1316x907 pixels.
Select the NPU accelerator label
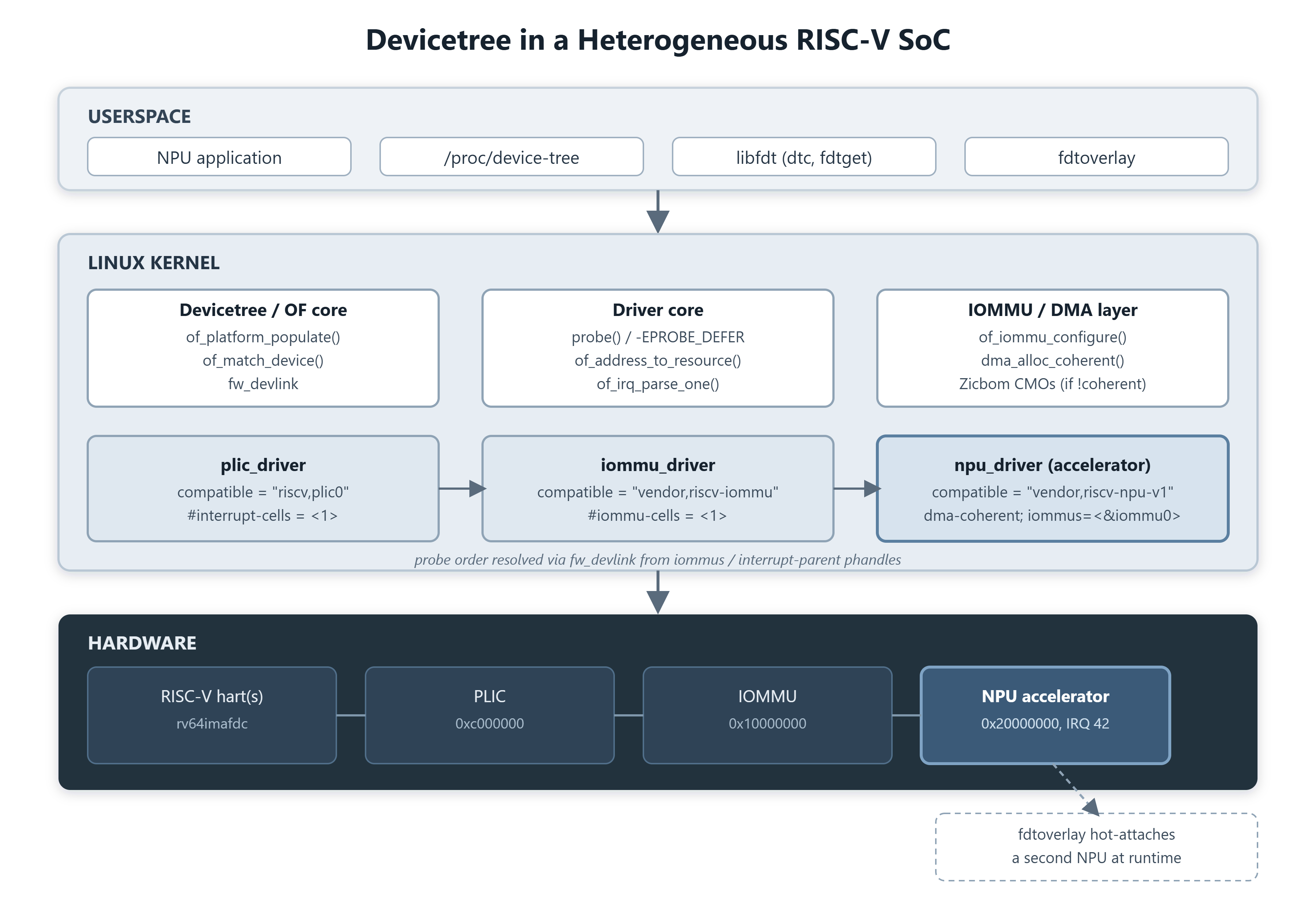click(1045, 696)
